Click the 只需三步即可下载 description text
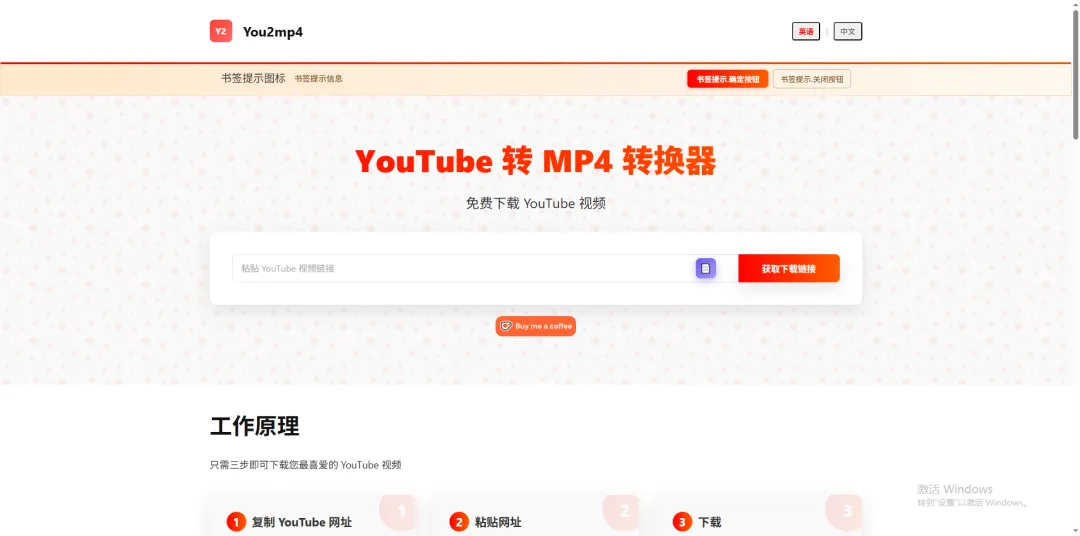 coord(306,465)
